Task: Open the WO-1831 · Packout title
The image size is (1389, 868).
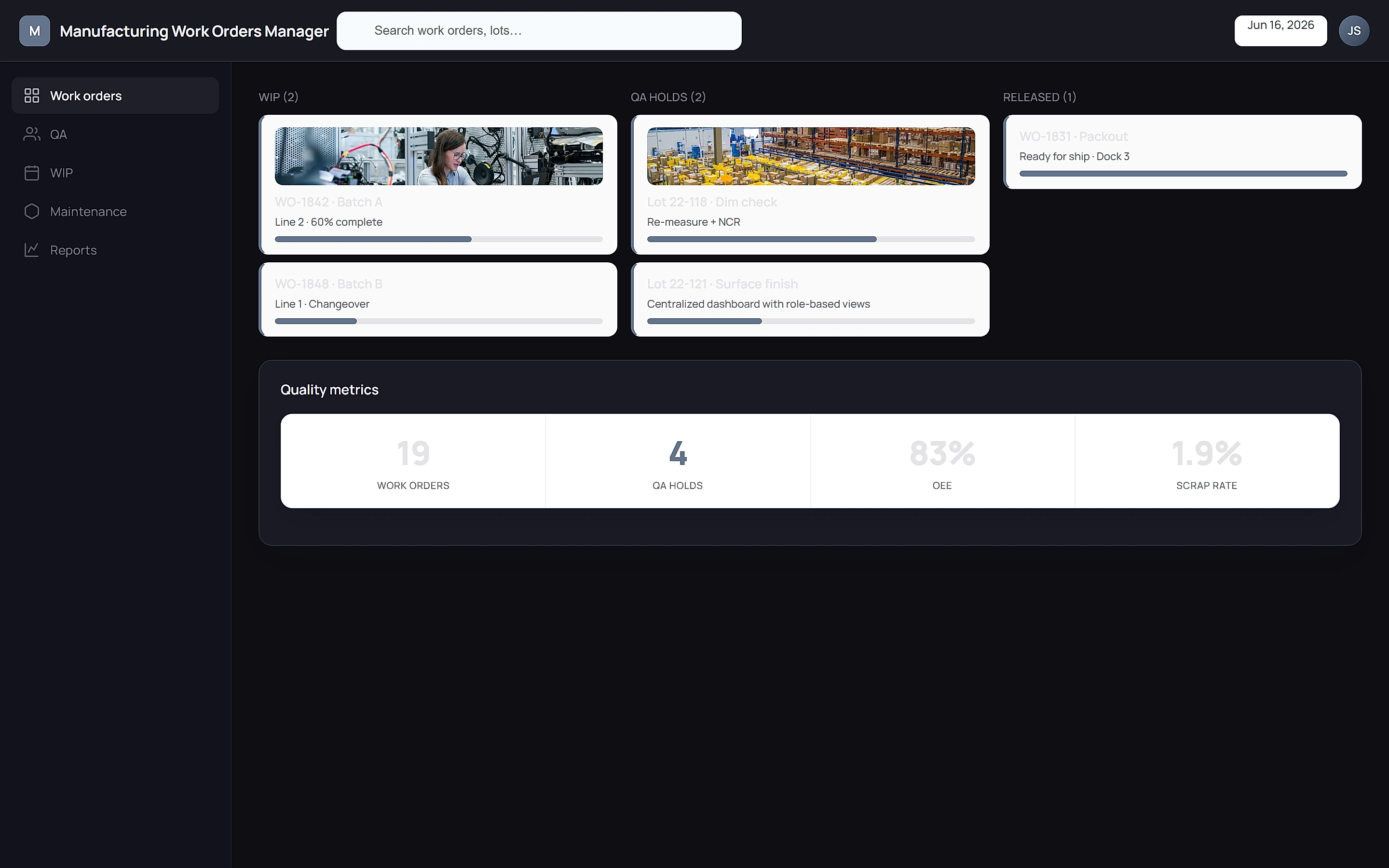Action: [1073, 136]
